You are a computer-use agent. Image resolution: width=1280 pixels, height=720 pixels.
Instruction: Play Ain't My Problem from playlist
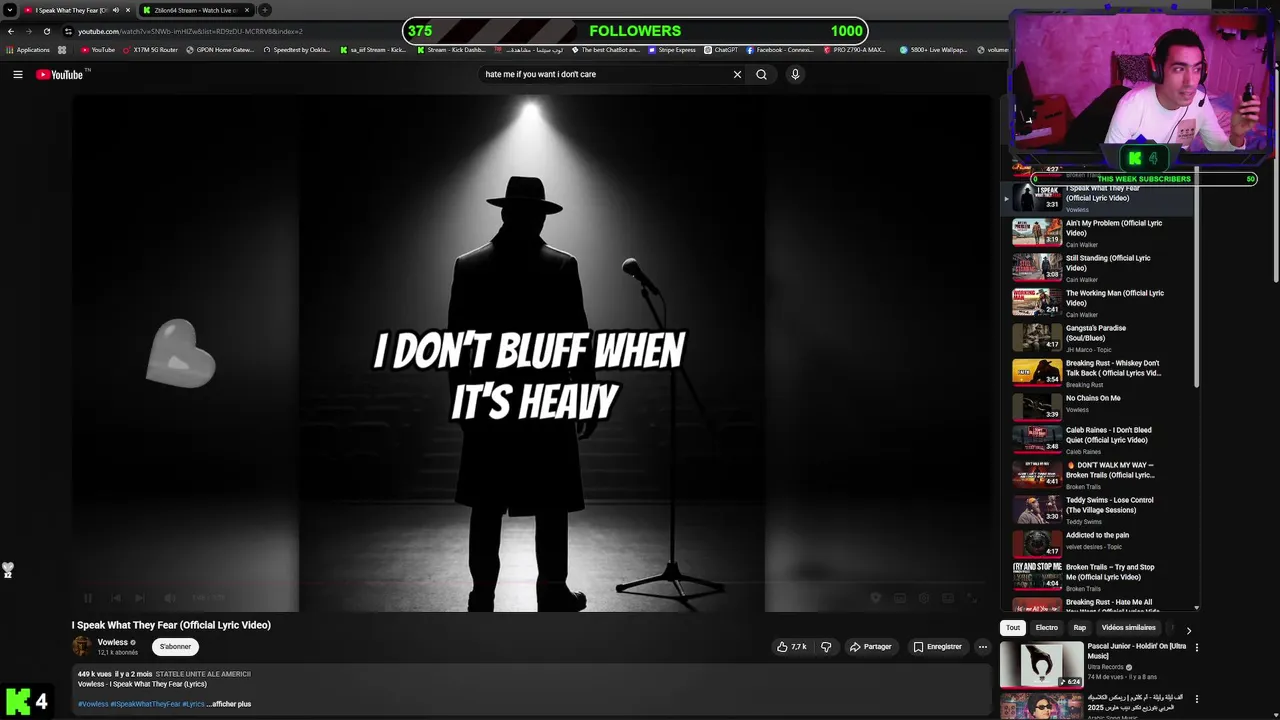click(x=1097, y=233)
